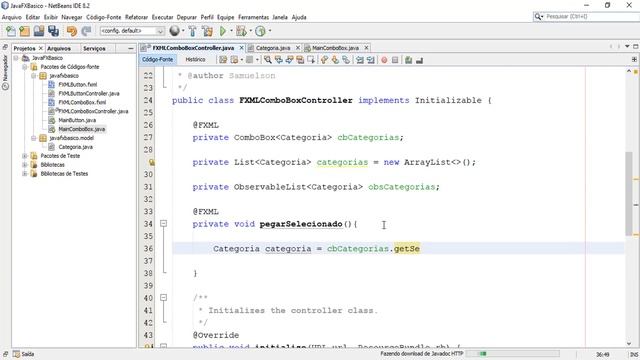Toggle Highlight Search icon in editor toolbar
The width and height of the screenshot is (640, 360).
tap(300, 60)
